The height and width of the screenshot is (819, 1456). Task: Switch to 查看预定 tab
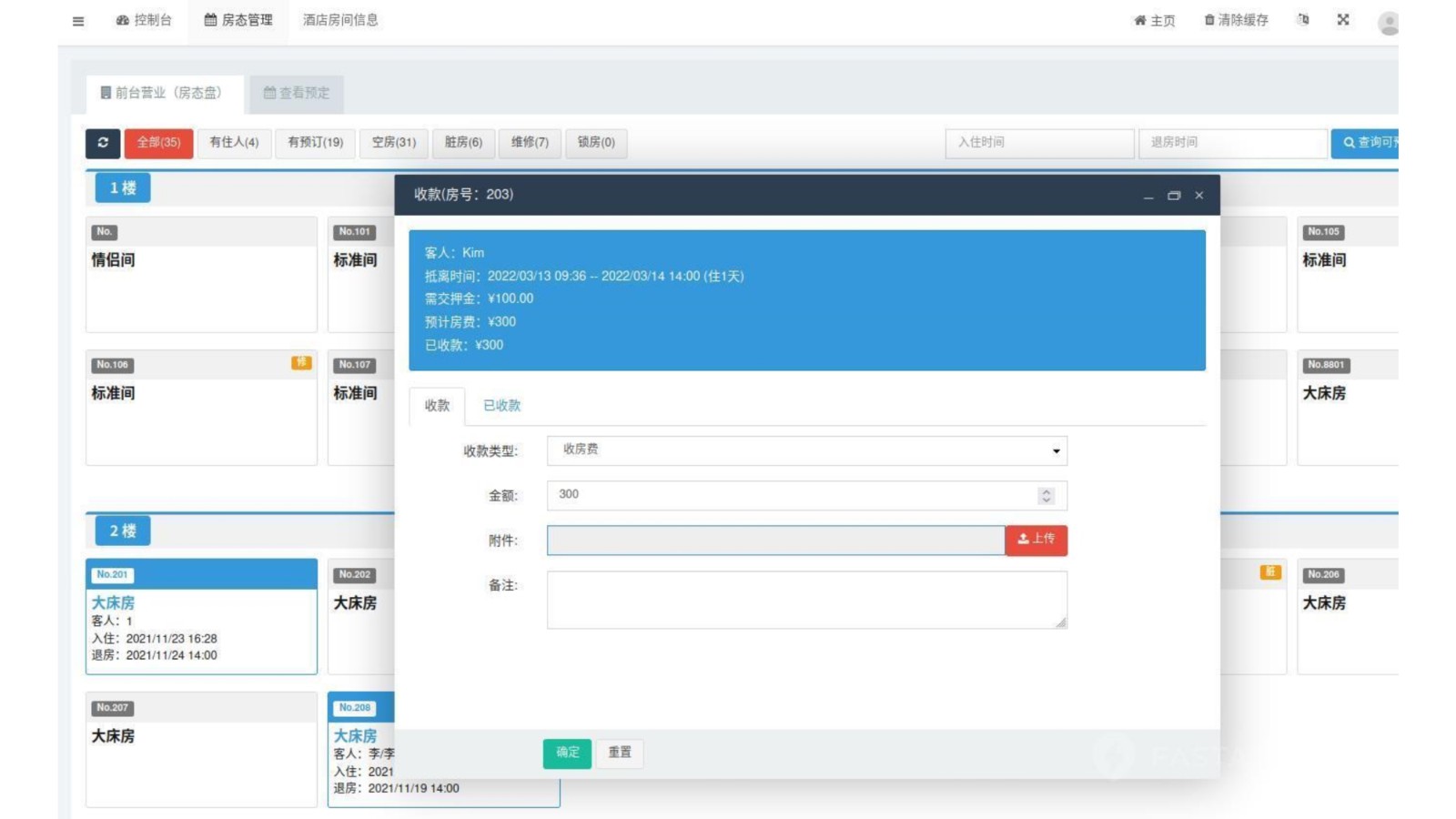pyautogui.click(x=297, y=93)
